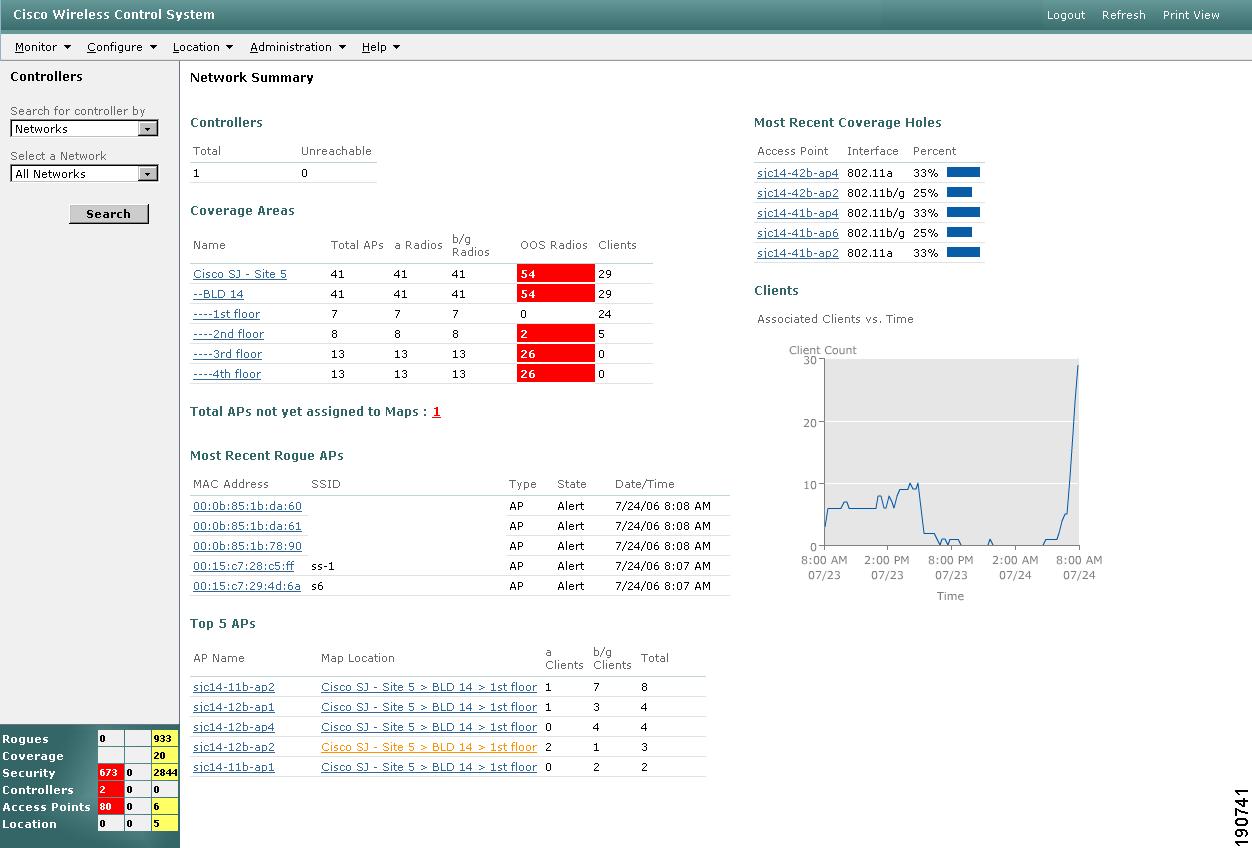Image resolution: width=1252 pixels, height=848 pixels.
Task: Open AP sjc14-11b-ap2 in Top 5 APs
Action: [x=234, y=687]
